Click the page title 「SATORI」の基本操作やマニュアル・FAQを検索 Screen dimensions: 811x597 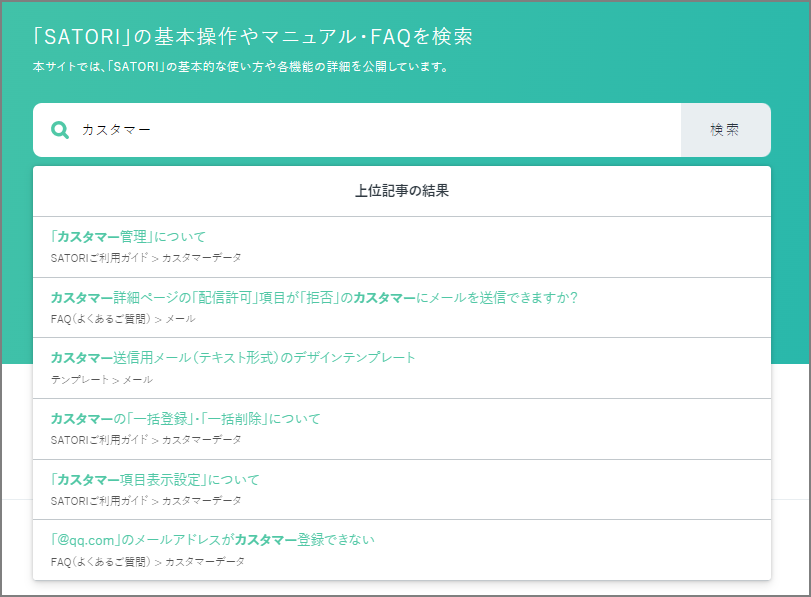[x=252, y=37]
